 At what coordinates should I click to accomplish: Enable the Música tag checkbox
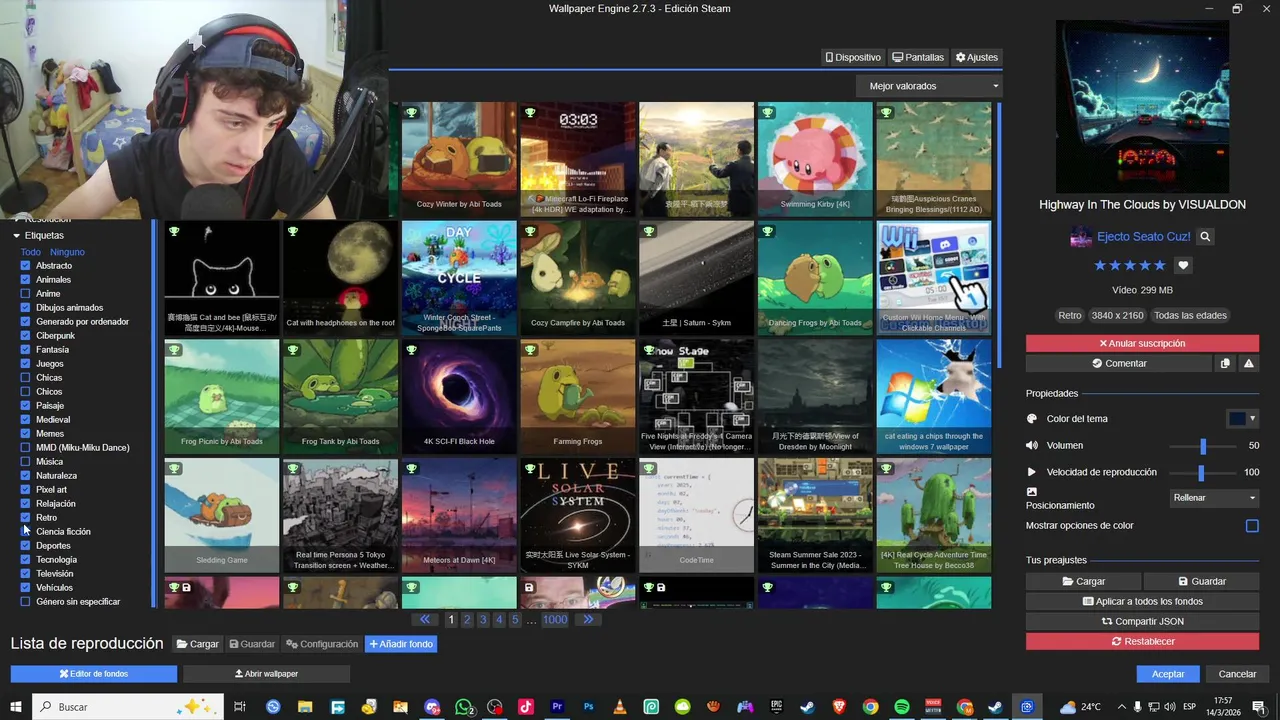click(x=26, y=462)
